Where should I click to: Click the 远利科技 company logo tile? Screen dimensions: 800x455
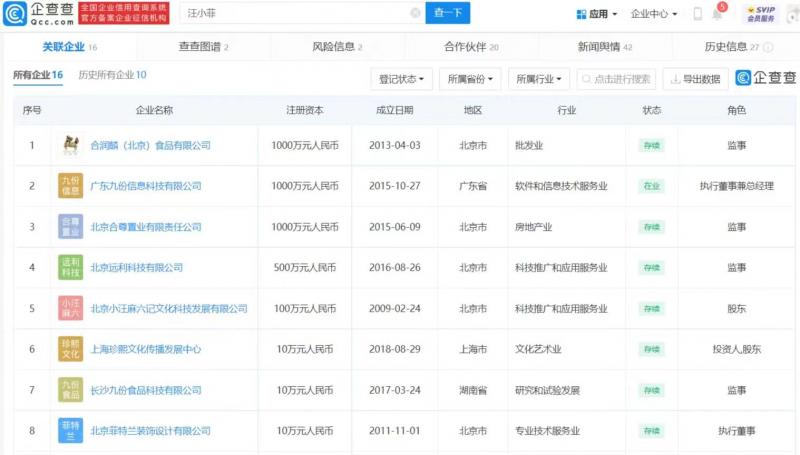pyautogui.click(x=70, y=267)
